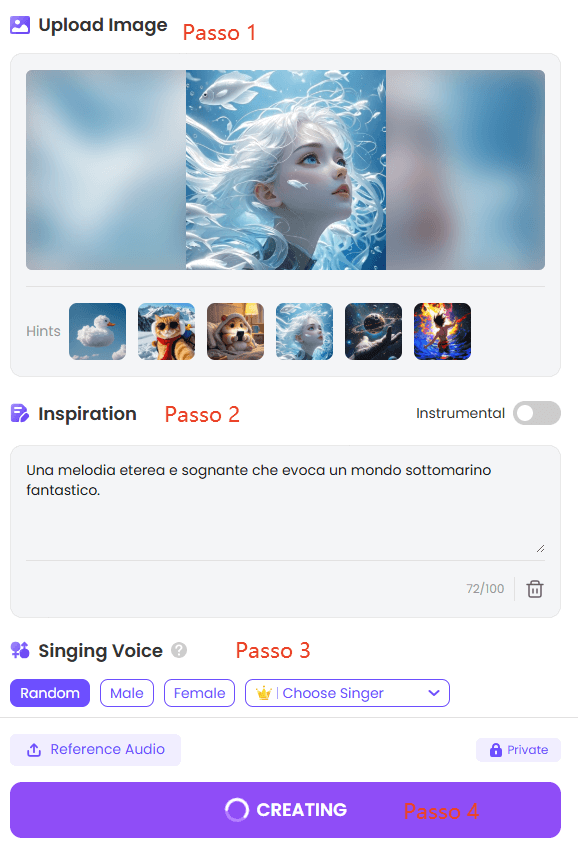Click the trash icon to clear inspiration text

(535, 589)
